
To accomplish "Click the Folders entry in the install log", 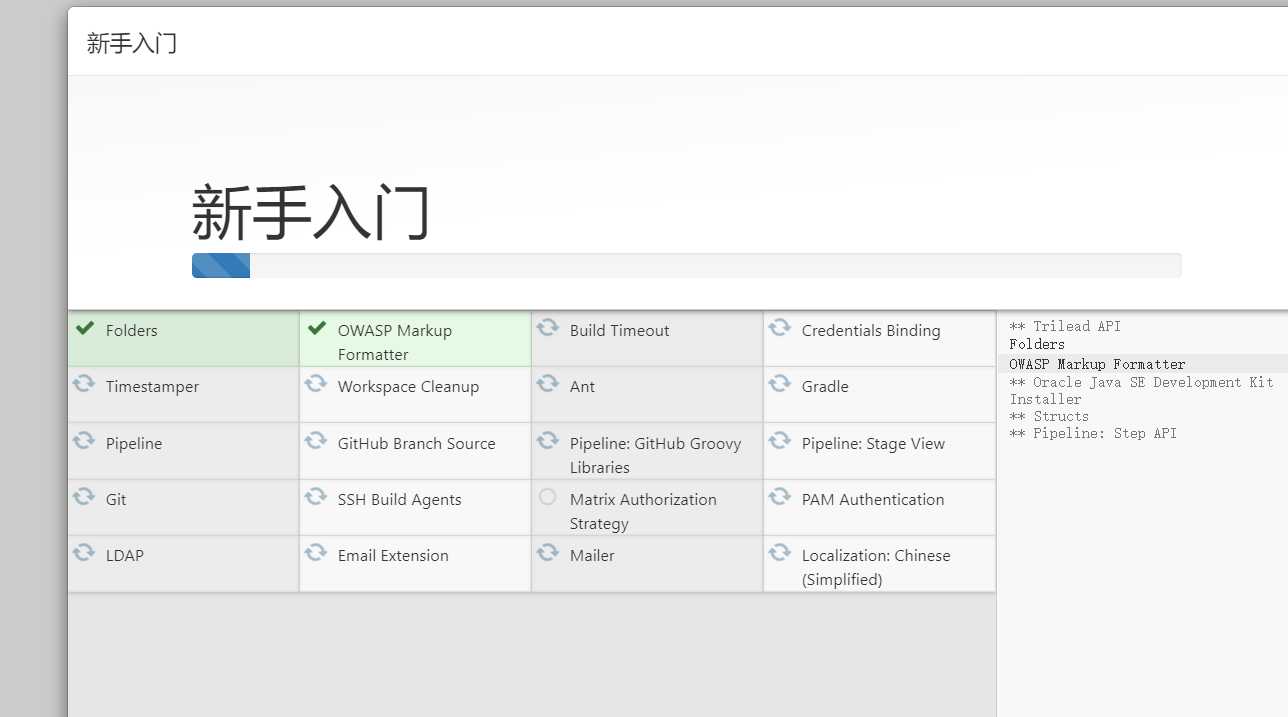I will point(1037,345).
